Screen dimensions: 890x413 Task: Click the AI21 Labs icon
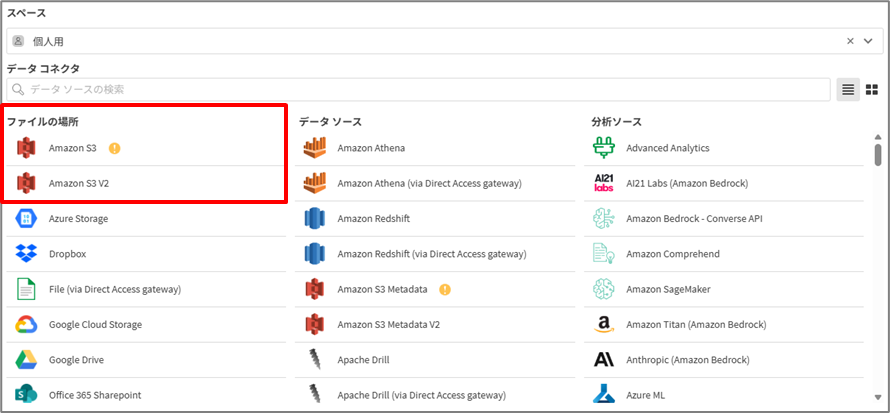[603, 184]
